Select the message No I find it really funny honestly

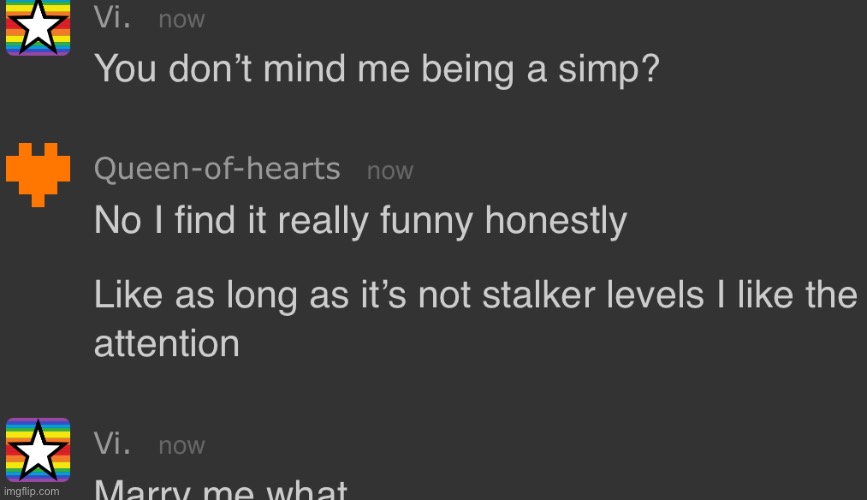tap(361, 221)
